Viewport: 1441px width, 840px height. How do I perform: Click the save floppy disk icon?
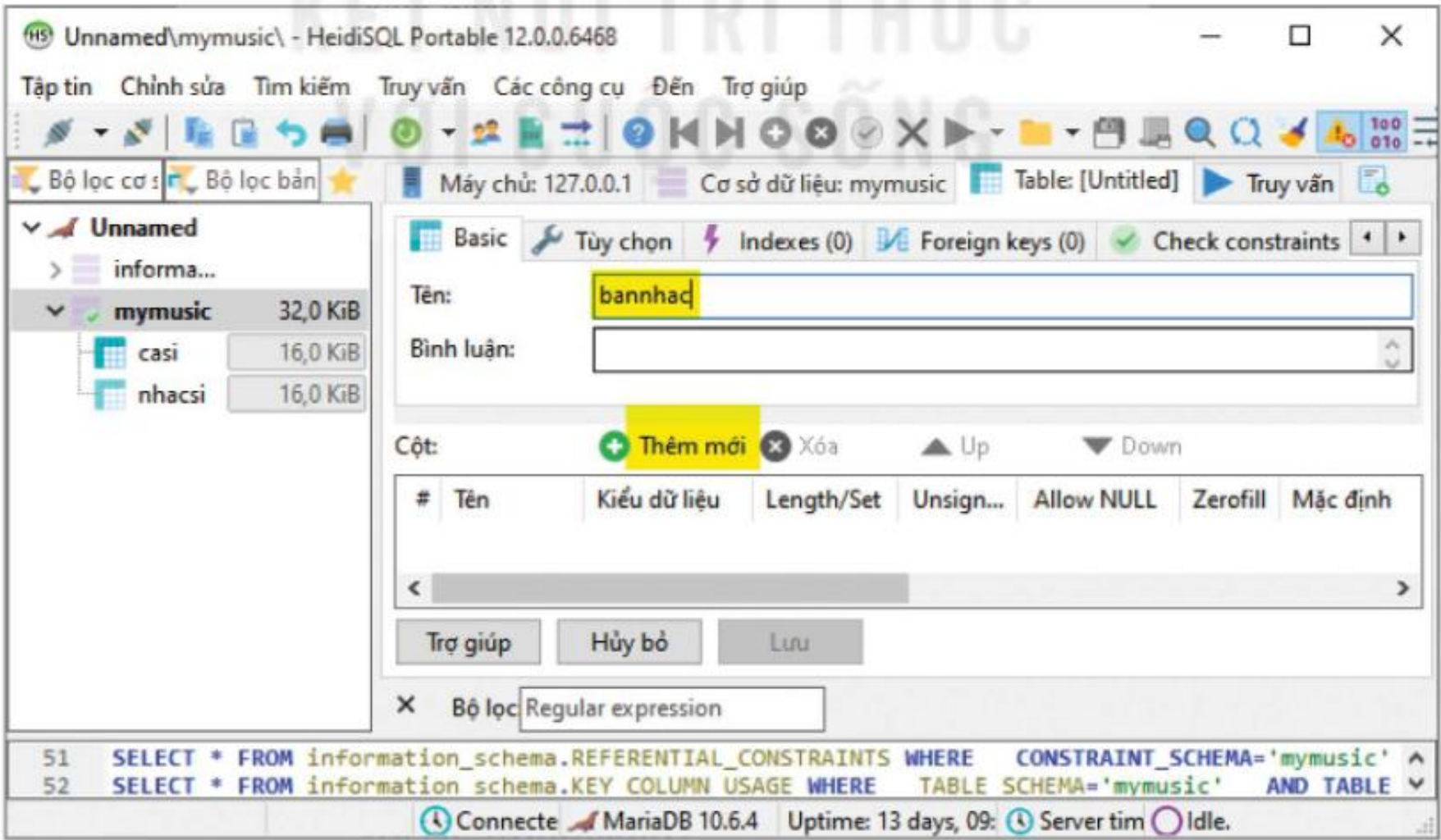click(1109, 131)
